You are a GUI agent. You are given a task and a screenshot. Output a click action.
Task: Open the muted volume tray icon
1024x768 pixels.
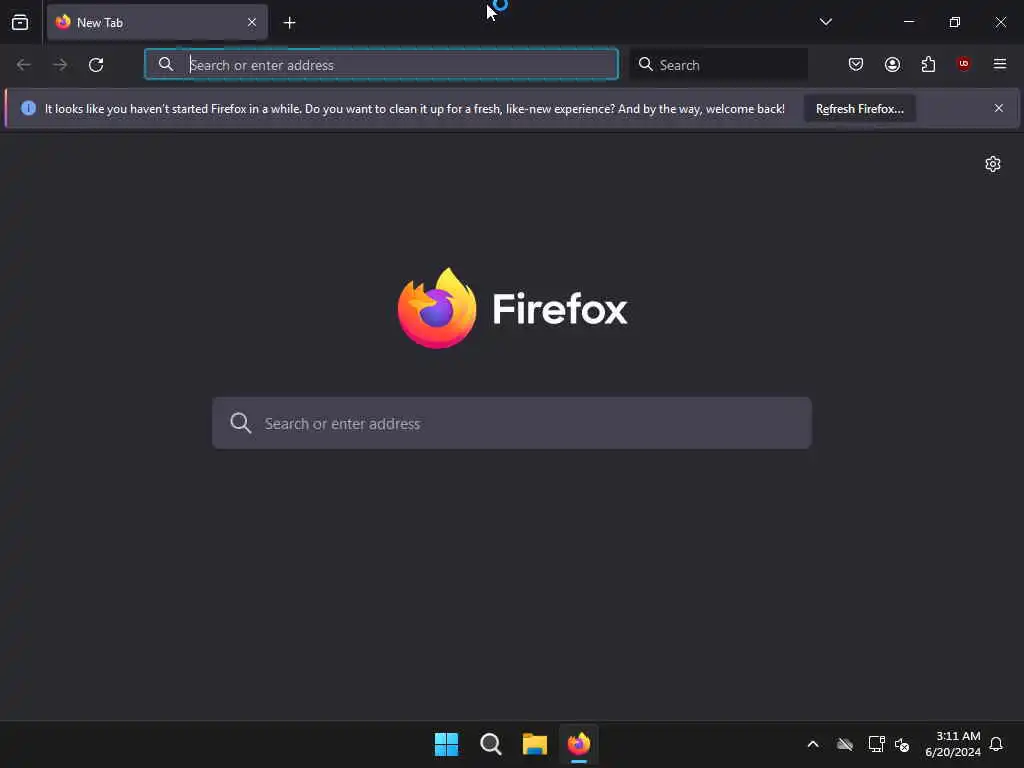[x=902, y=744]
